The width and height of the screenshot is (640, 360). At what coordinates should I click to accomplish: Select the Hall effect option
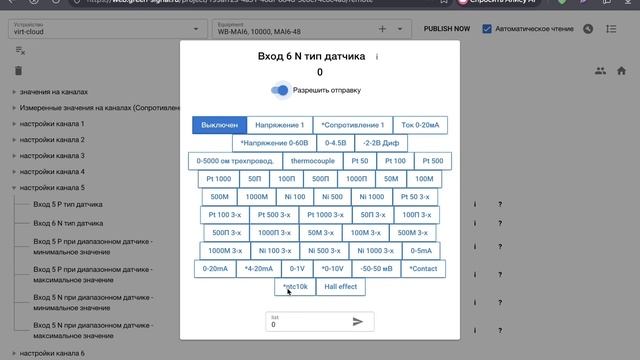(340, 287)
